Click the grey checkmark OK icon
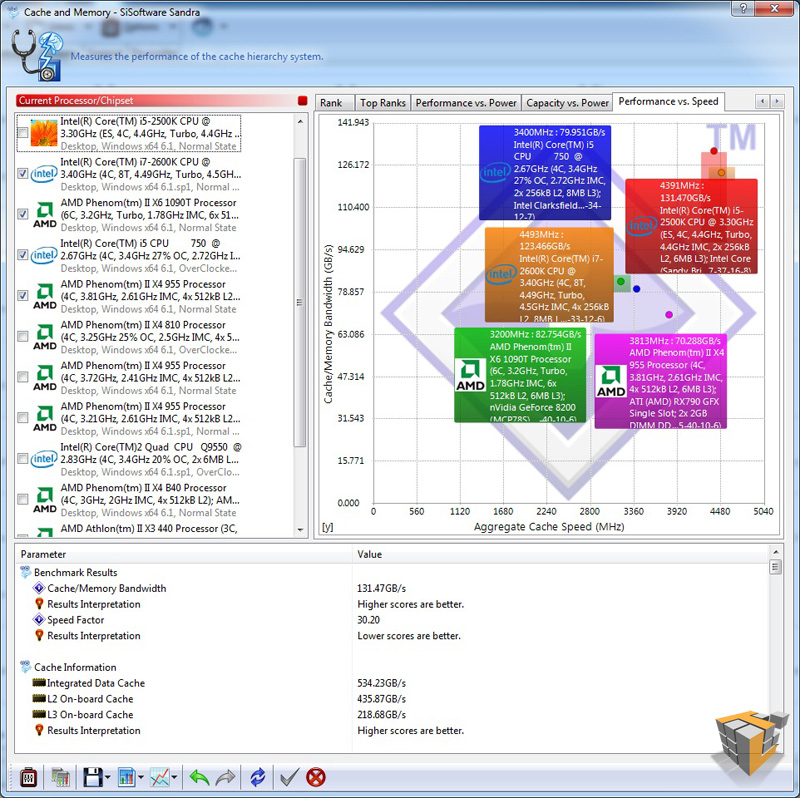The height and width of the screenshot is (798, 800). 289,778
